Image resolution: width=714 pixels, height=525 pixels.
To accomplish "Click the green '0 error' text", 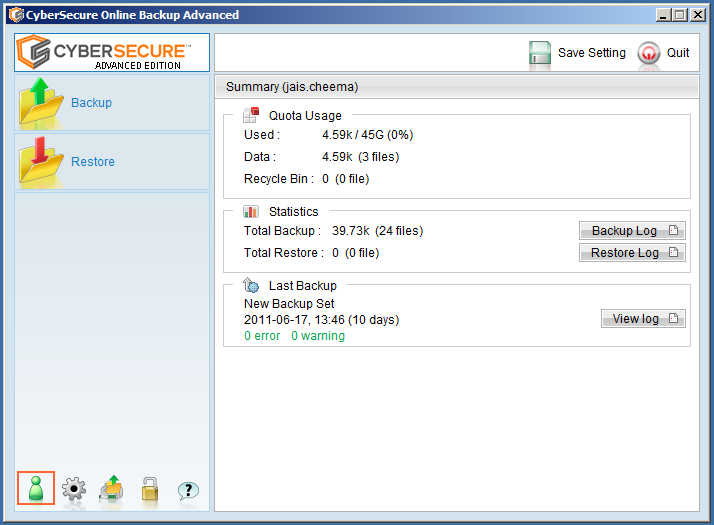I will (x=262, y=336).
